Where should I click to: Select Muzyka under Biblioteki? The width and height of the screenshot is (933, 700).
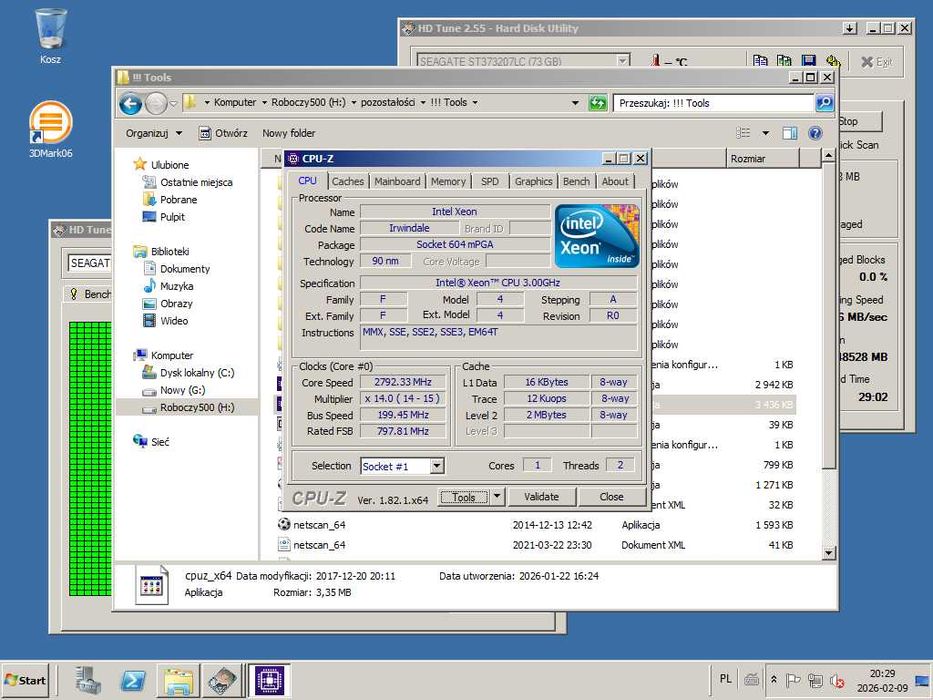click(176, 286)
